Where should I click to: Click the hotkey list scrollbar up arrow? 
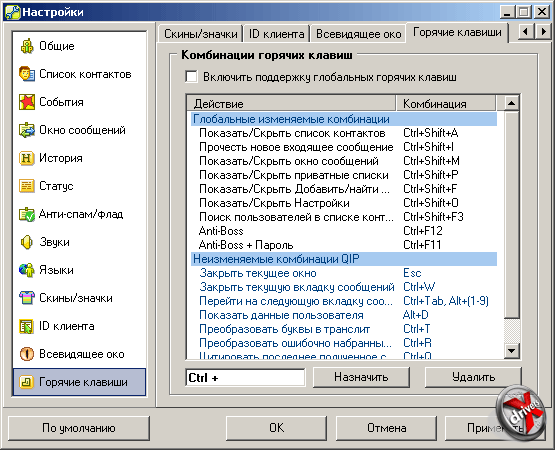coord(511,103)
